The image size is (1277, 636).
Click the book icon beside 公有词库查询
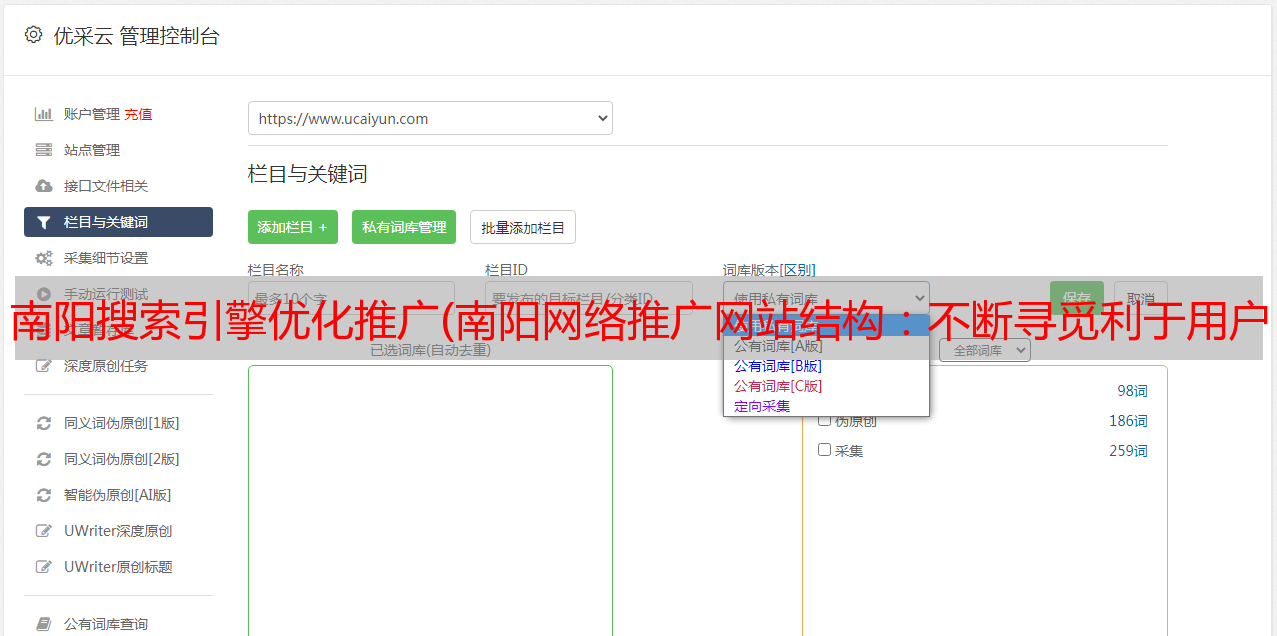coord(43,624)
